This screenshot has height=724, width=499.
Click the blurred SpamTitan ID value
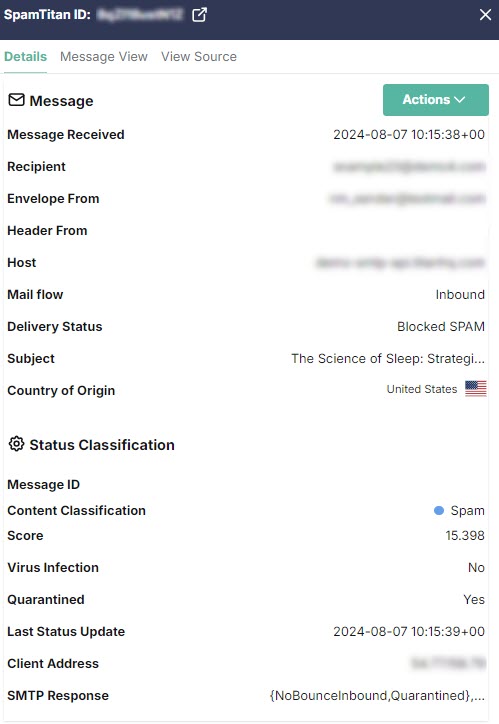click(x=140, y=15)
